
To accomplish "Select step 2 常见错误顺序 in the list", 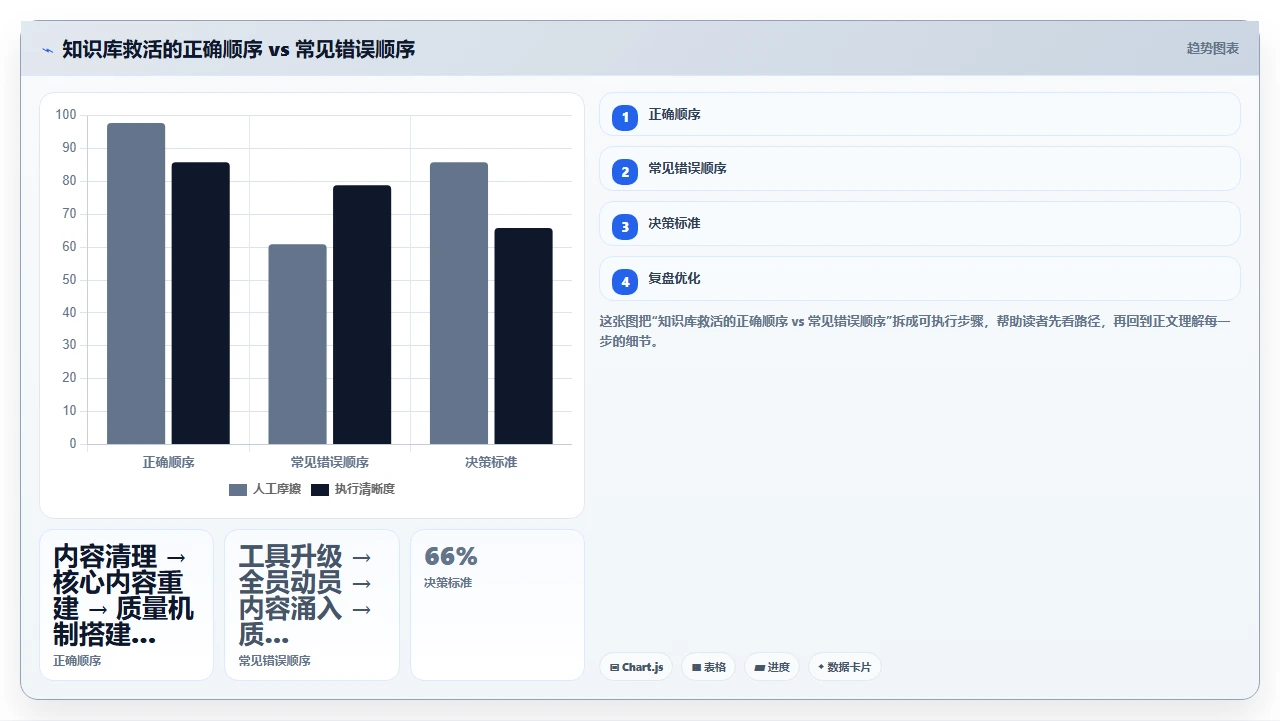I will click(920, 169).
